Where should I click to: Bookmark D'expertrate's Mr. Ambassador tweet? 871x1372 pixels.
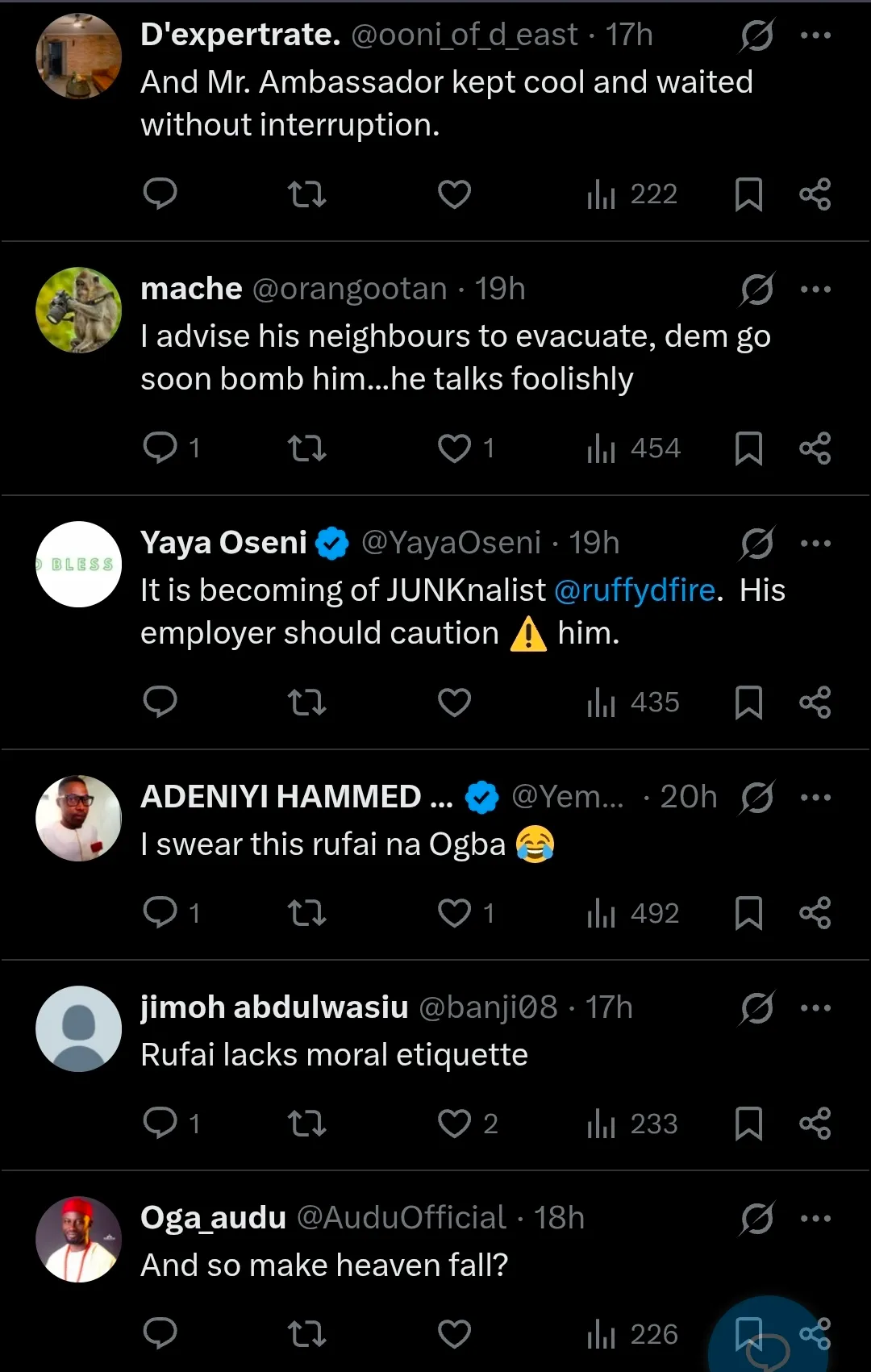pos(748,194)
